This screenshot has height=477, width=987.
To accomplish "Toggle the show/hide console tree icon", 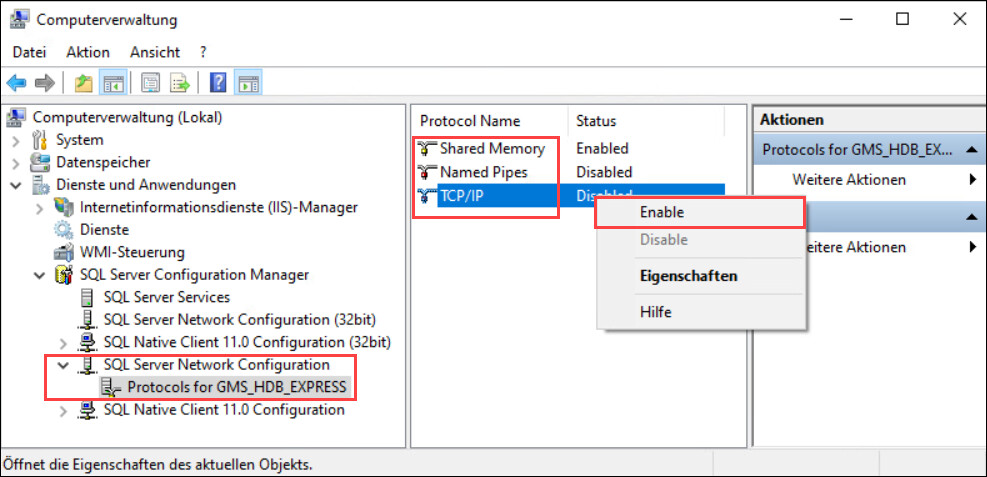I will pos(113,83).
